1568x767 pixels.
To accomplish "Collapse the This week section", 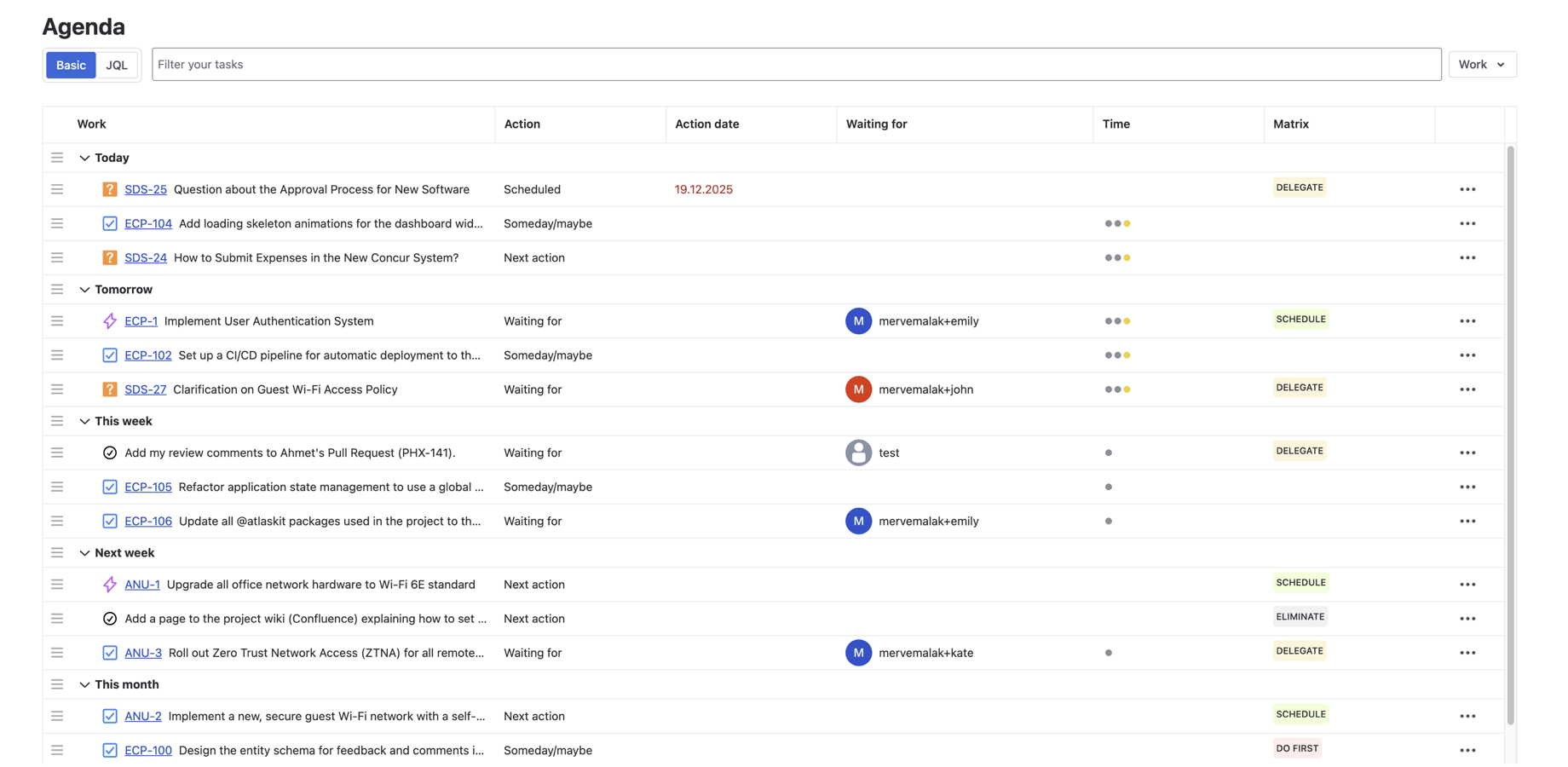I will pos(84,421).
